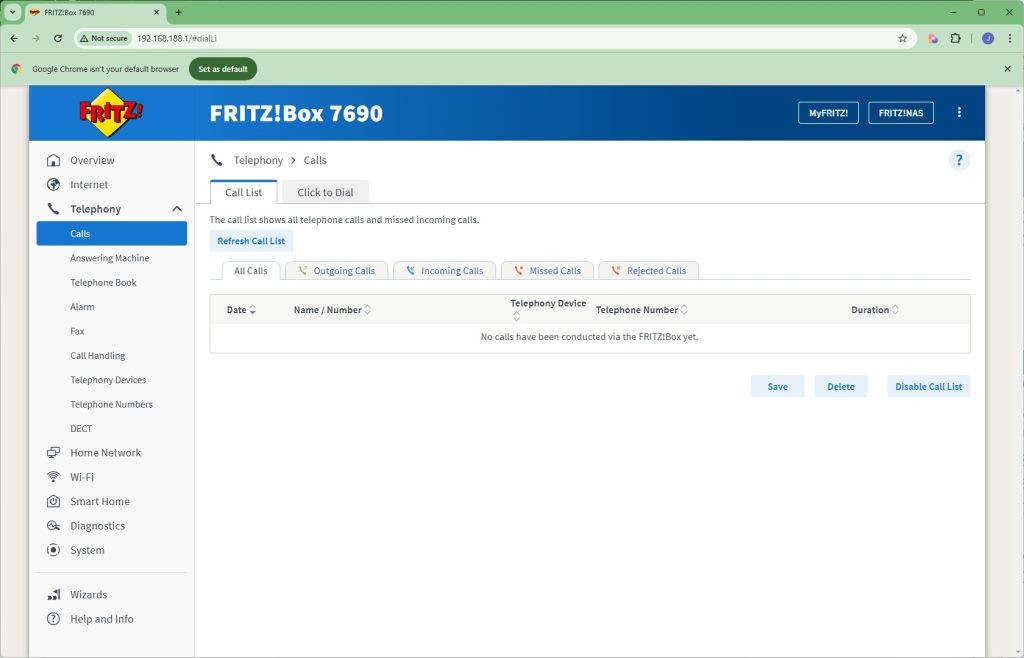1024x658 pixels.
Task: Bookmark page with the star icon
Action: [903, 39]
